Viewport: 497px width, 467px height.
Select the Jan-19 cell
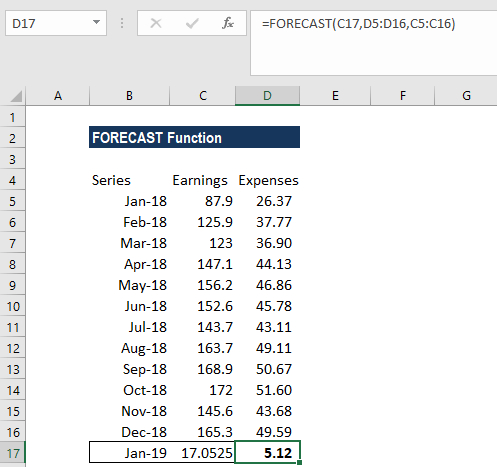129,453
